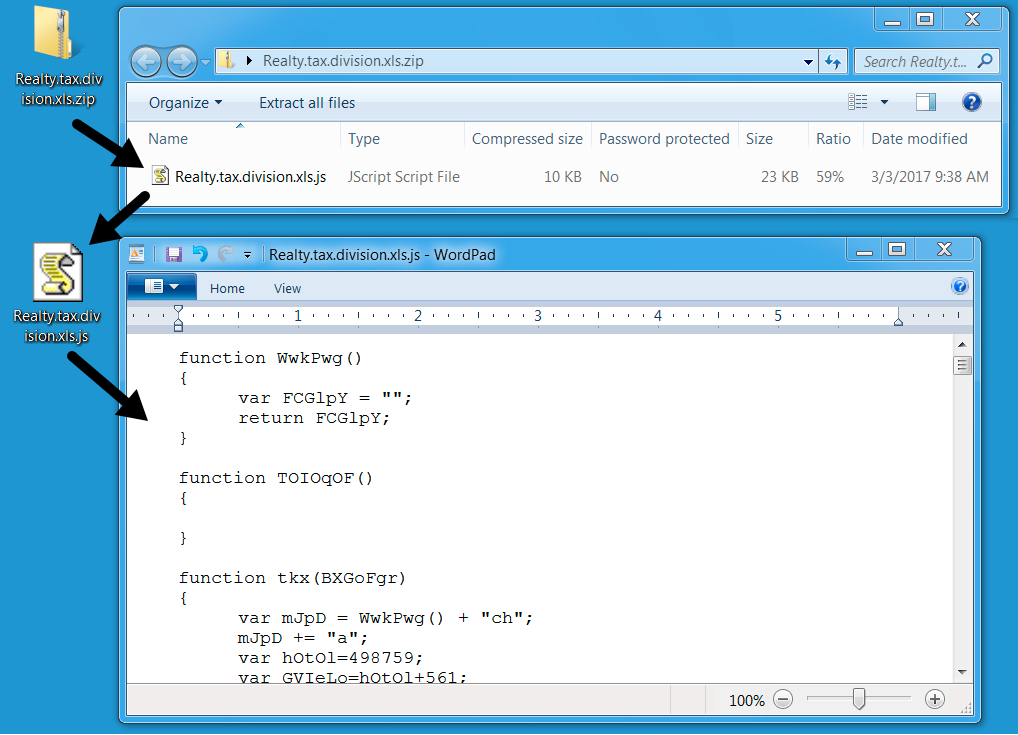The image size is (1018, 735).
Task: Click the line 'function WwkPwg()' in document
Action: [271, 358]
